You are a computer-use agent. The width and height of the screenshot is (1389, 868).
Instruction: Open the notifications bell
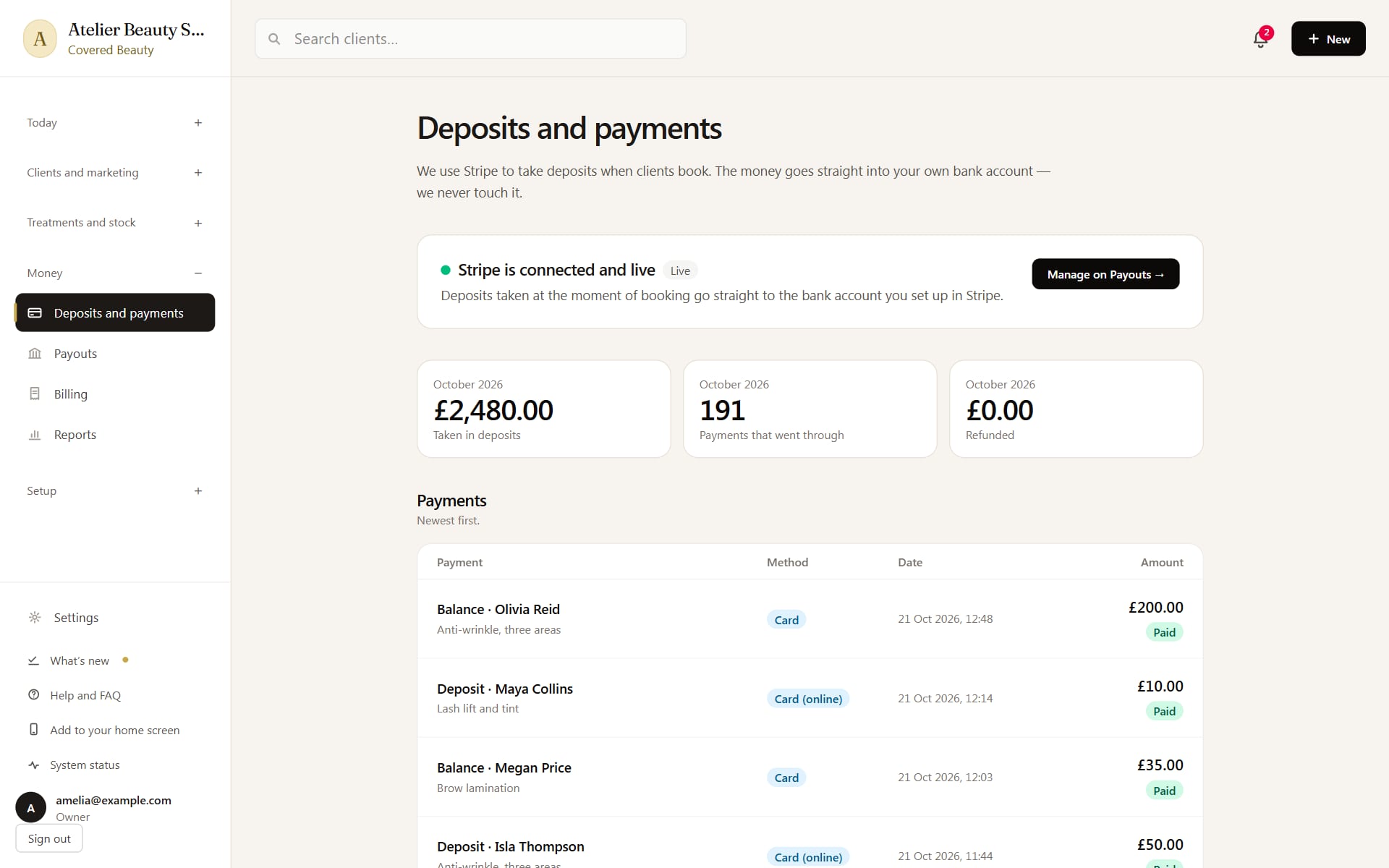(x=1260, y=39)
